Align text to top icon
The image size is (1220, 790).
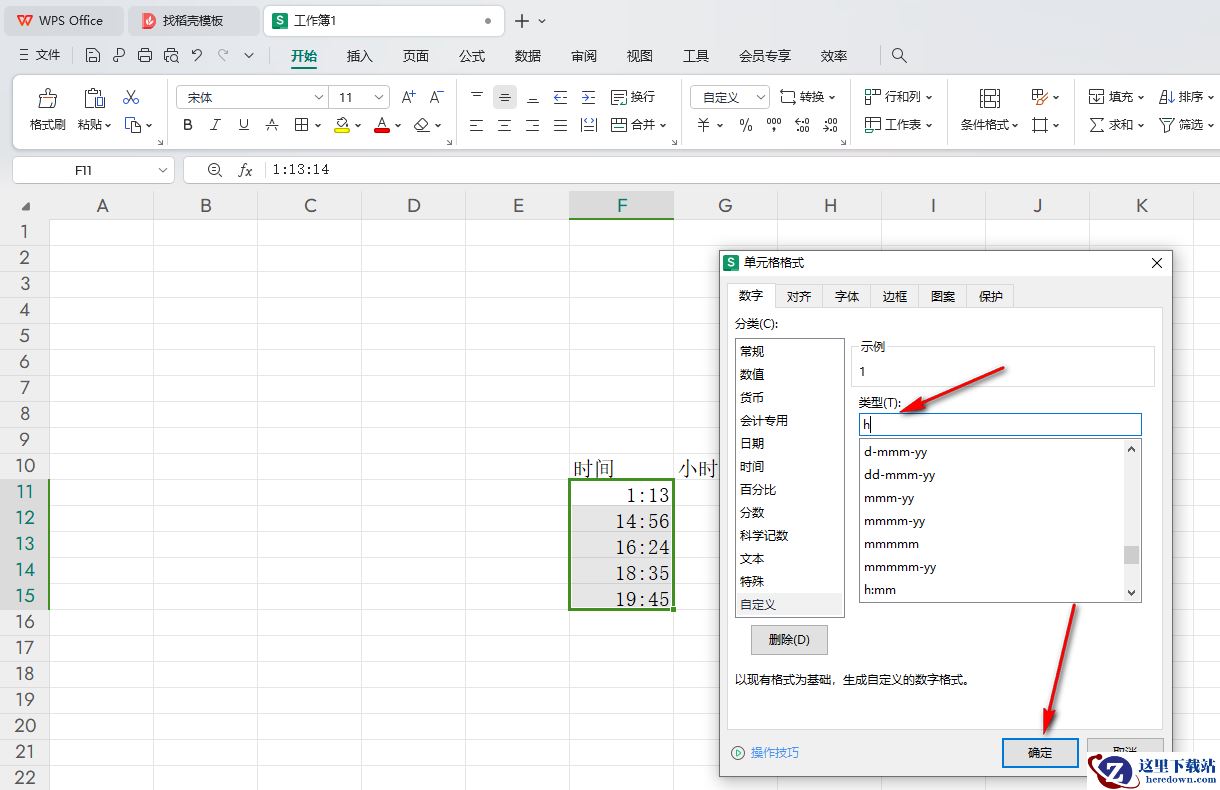tap(477, 97)
